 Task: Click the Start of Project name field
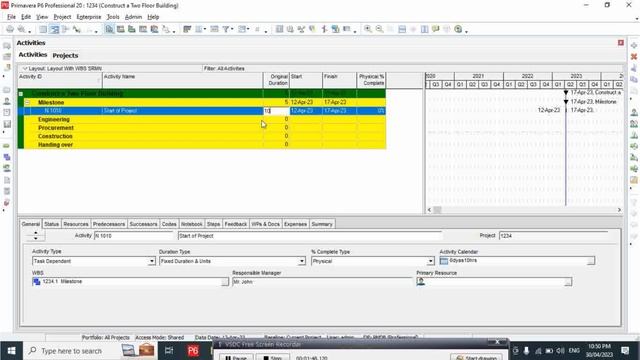[x=310, y=236]
